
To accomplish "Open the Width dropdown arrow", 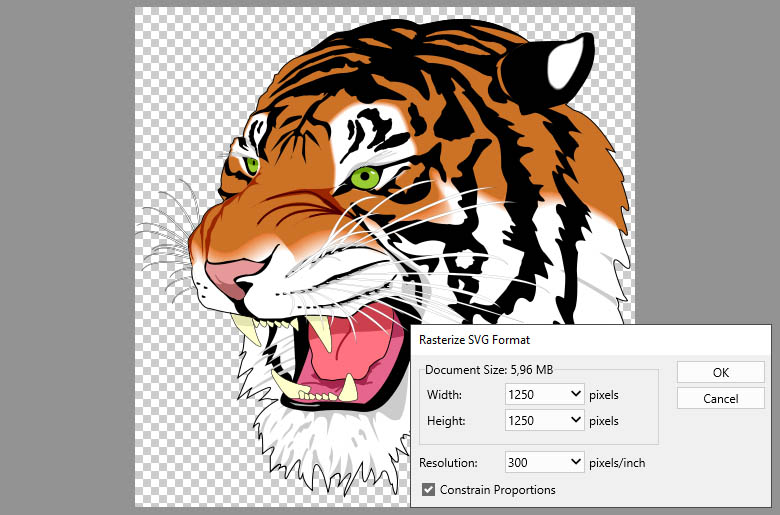I will click(575, 394).
